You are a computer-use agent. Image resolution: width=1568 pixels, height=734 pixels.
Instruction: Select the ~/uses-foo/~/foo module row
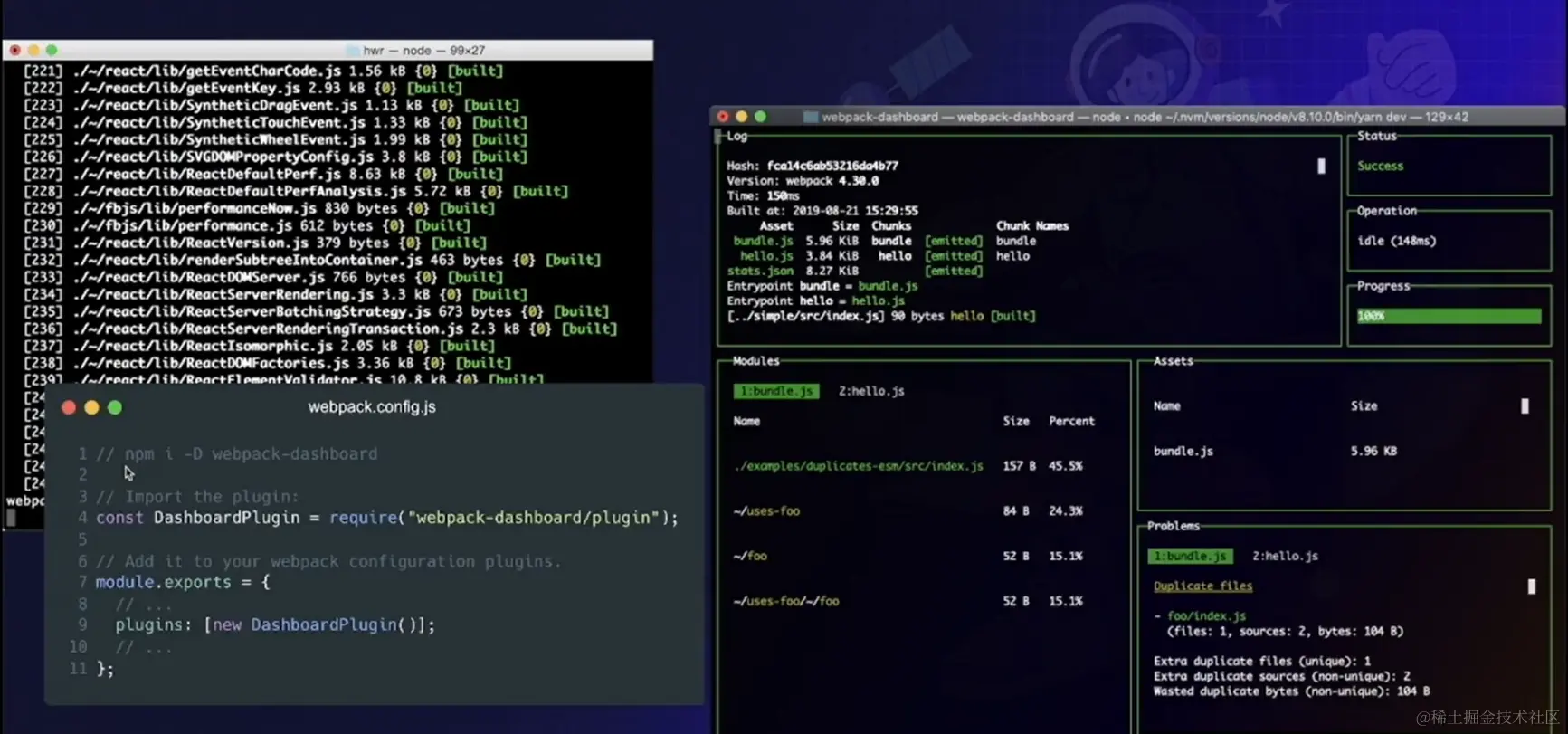point(908,601)
